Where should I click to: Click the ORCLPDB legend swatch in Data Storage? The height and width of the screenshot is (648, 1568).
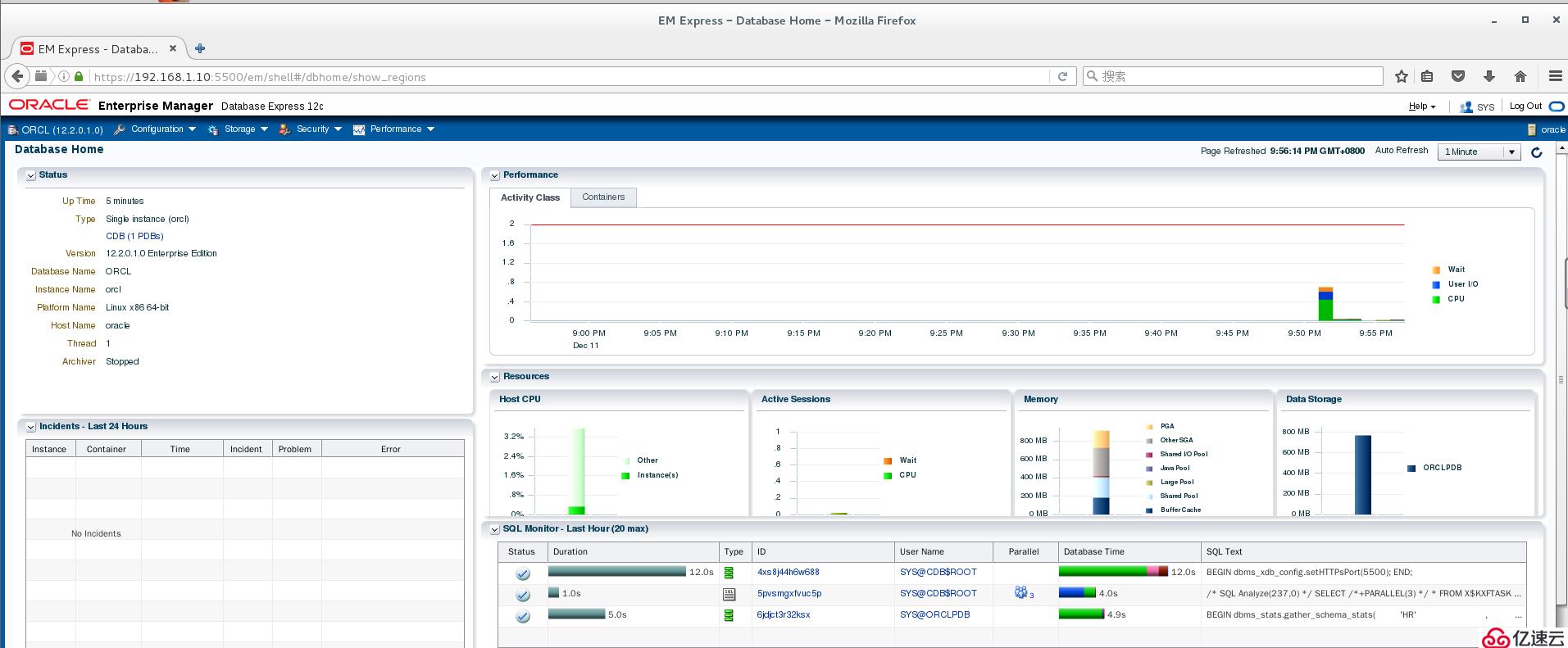[x=1411, y=468]
